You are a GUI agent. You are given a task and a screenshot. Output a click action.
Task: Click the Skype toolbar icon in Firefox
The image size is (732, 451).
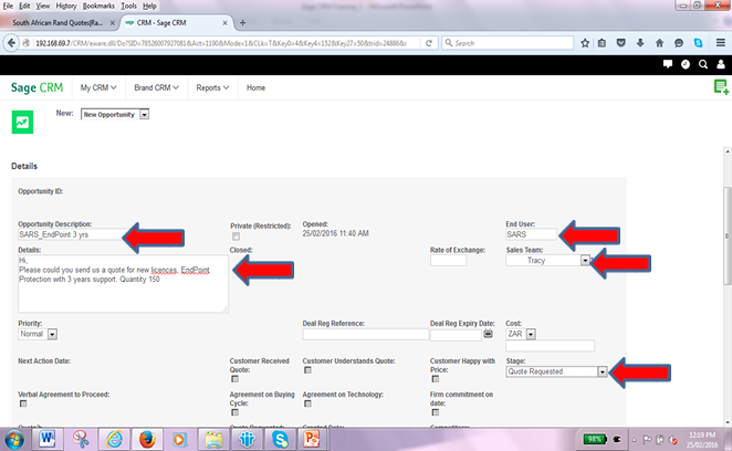pos(698,43)
